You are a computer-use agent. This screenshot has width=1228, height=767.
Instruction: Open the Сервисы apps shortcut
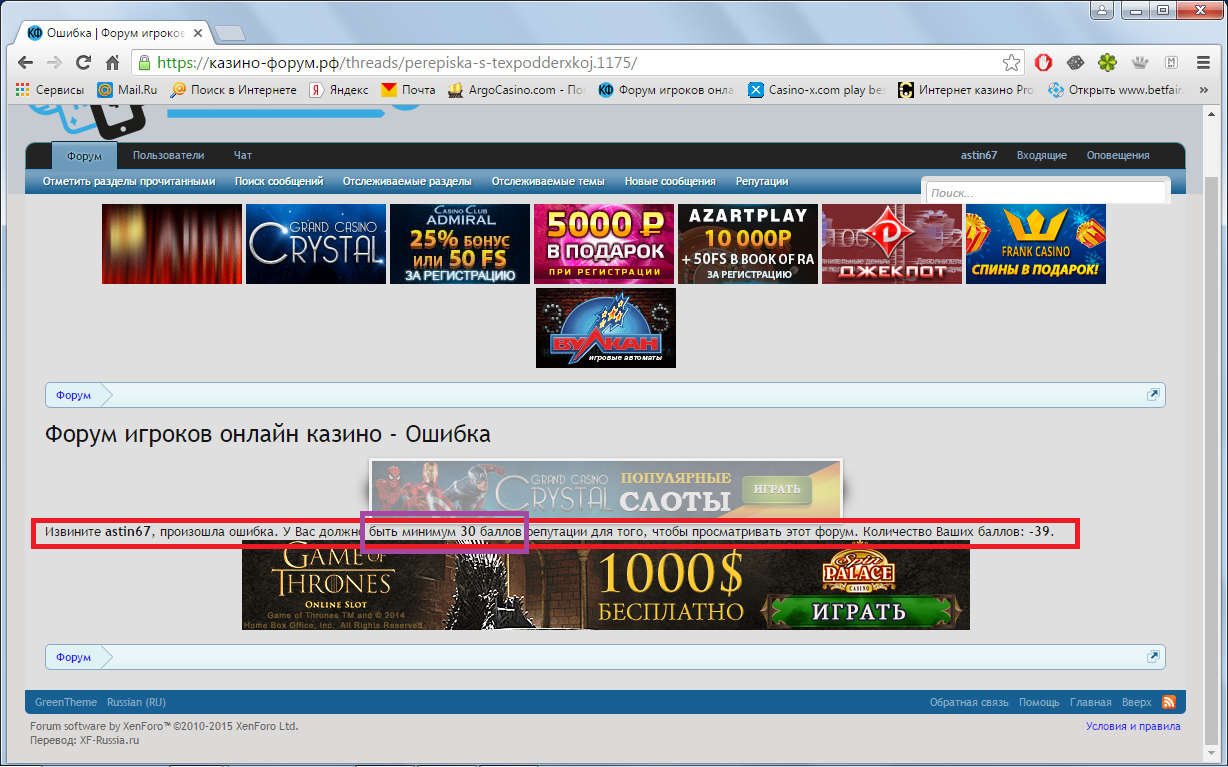(49, 90)
